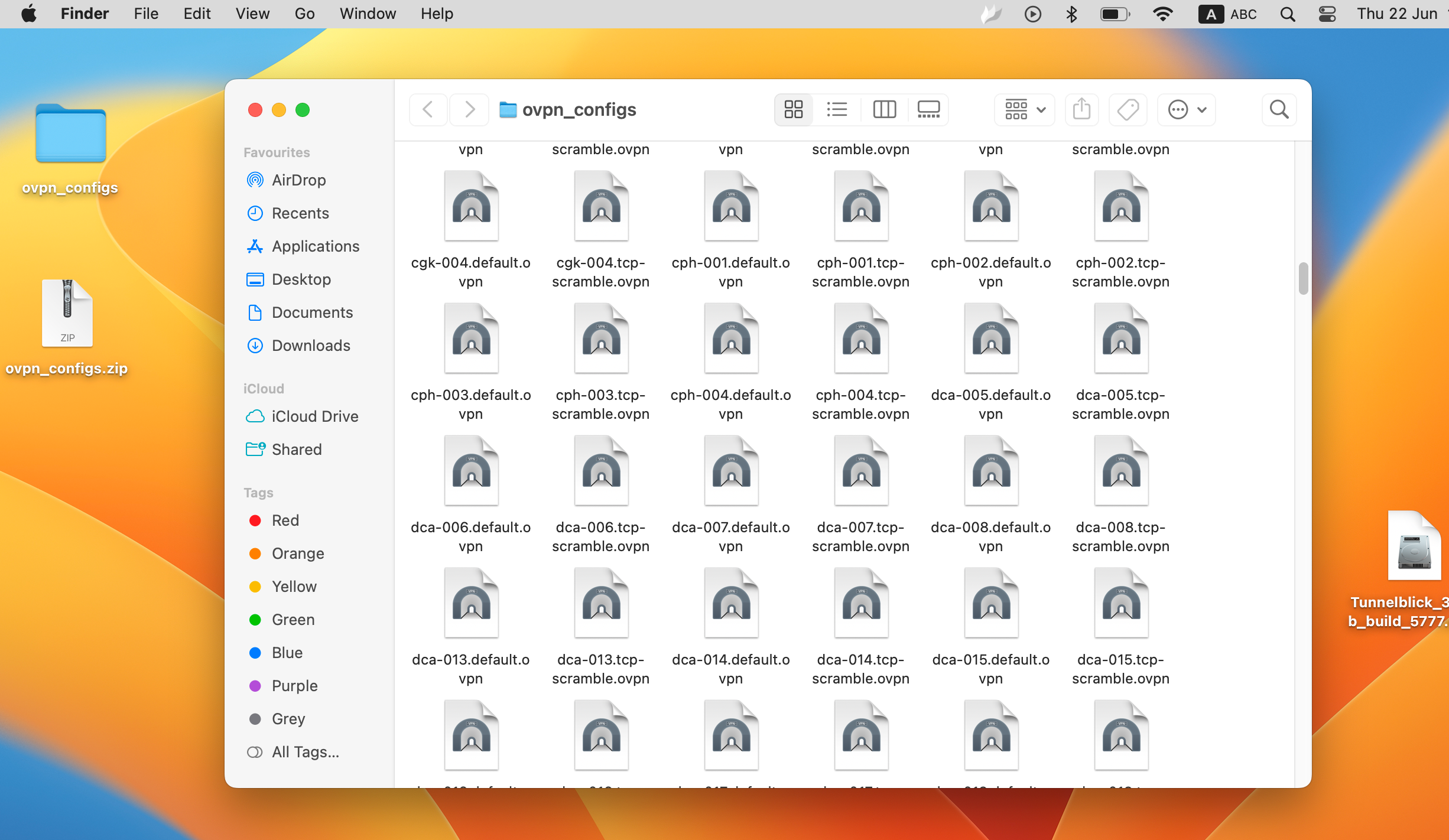
Task: Click the Finder window scrollbar thumb
Action: pyautogui.click(x=1303, y=278)
